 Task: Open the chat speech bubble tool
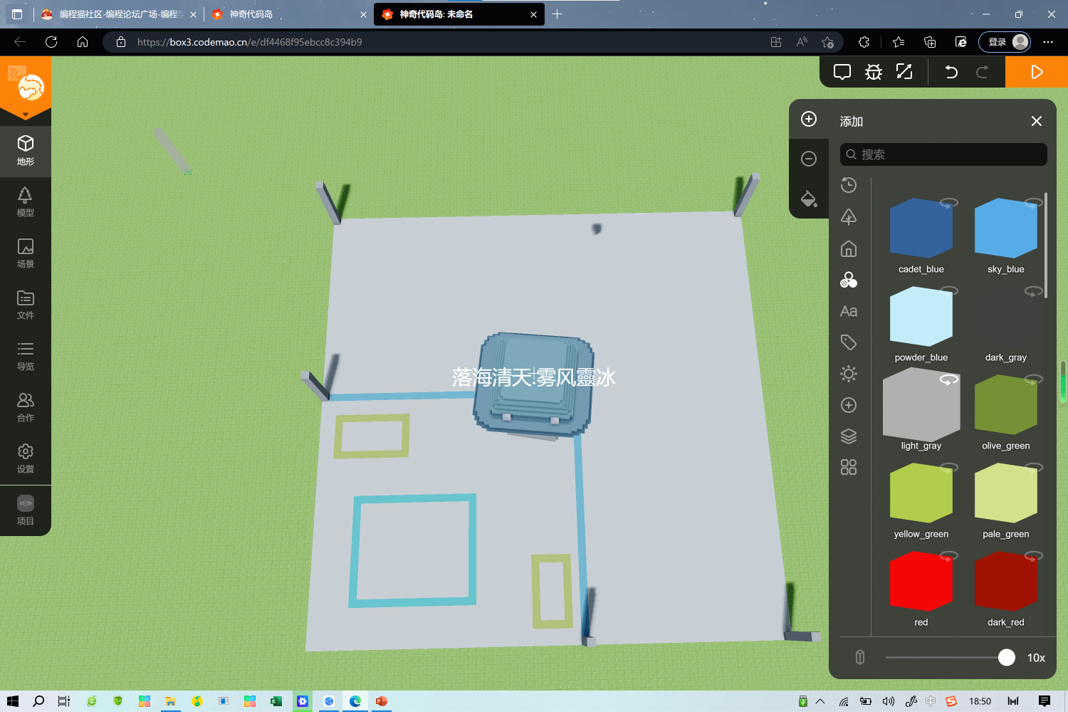[842, 72]
